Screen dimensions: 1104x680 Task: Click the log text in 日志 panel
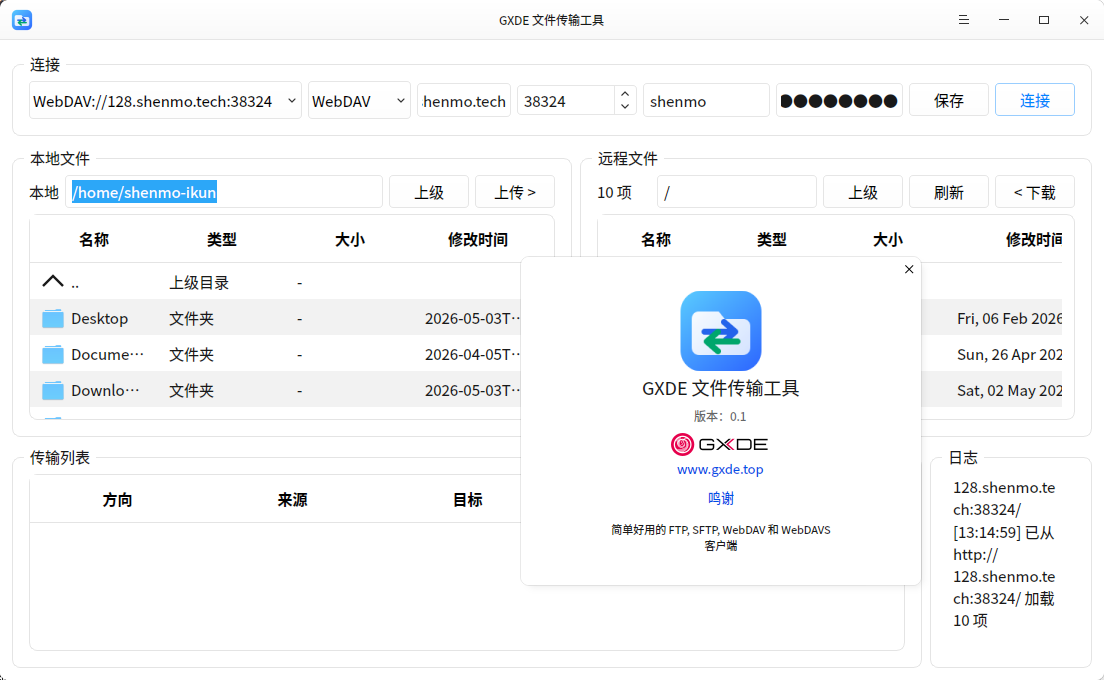click(x=1004, y=554)
